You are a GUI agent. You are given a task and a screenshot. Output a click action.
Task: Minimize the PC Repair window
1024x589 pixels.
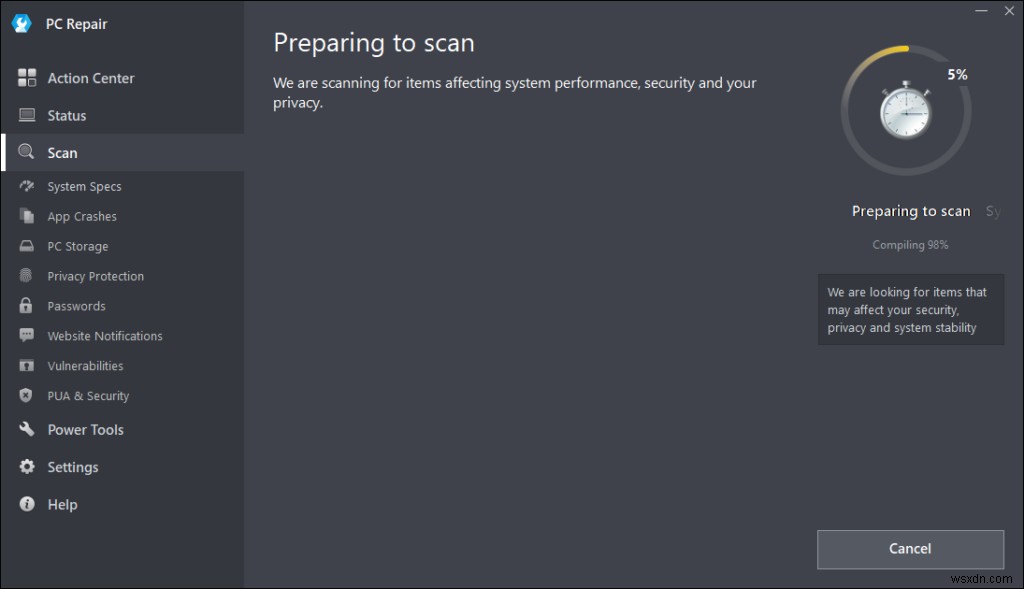click(981, 11)
